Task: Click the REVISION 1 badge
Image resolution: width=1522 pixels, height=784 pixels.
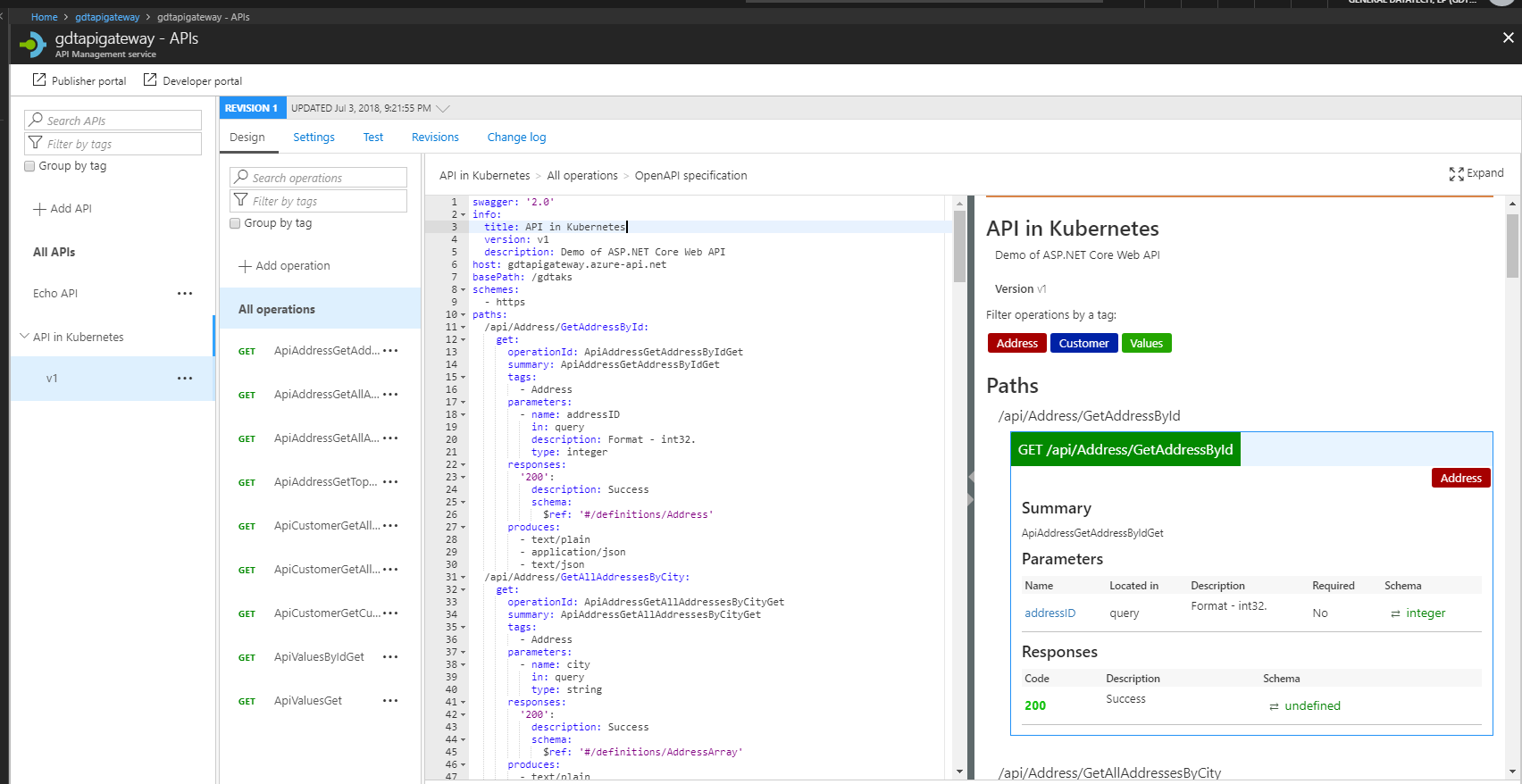Action: click(x=253, y=108)
